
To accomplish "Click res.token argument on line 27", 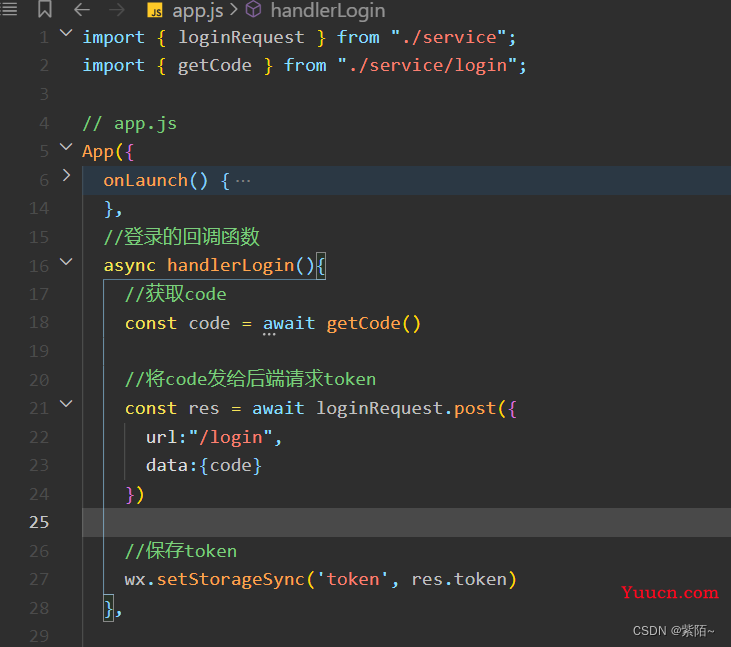I will click(x=459, y=579).
